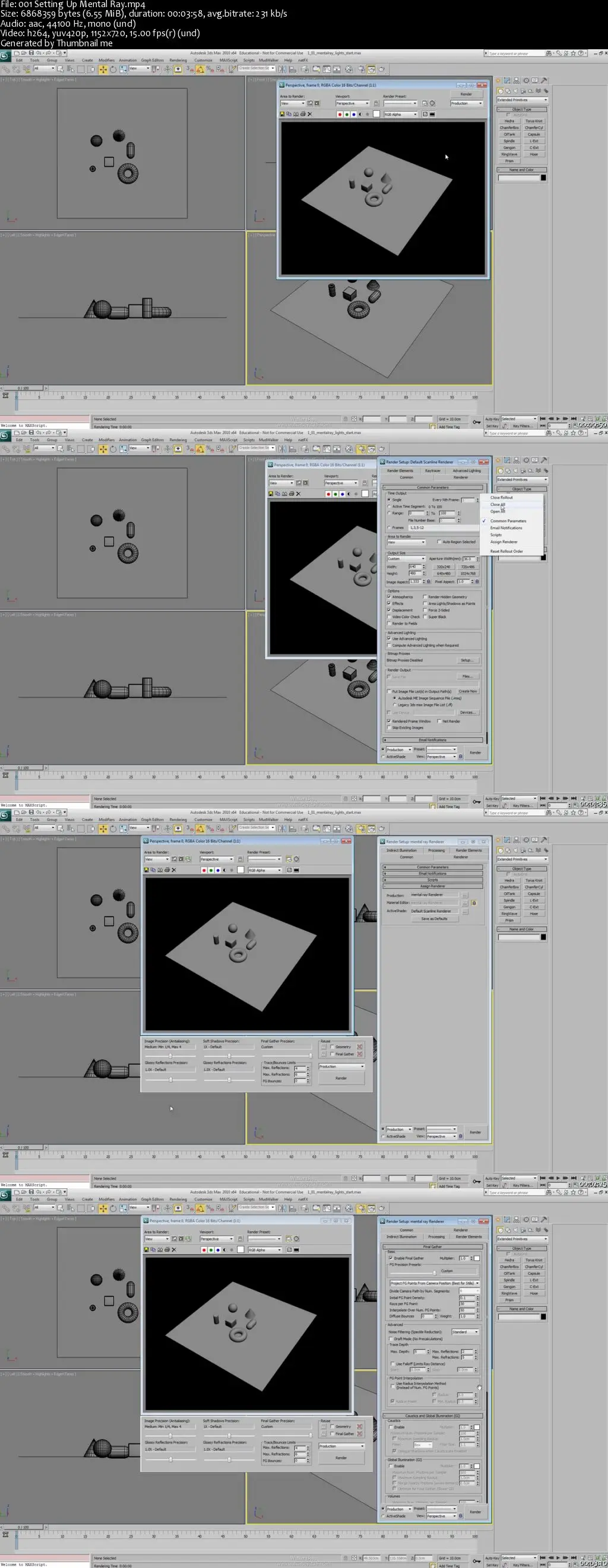608x1568 pixels.
Task: Click Save as Defaults button
Action: pyautogui.click(x=434, y=918)
